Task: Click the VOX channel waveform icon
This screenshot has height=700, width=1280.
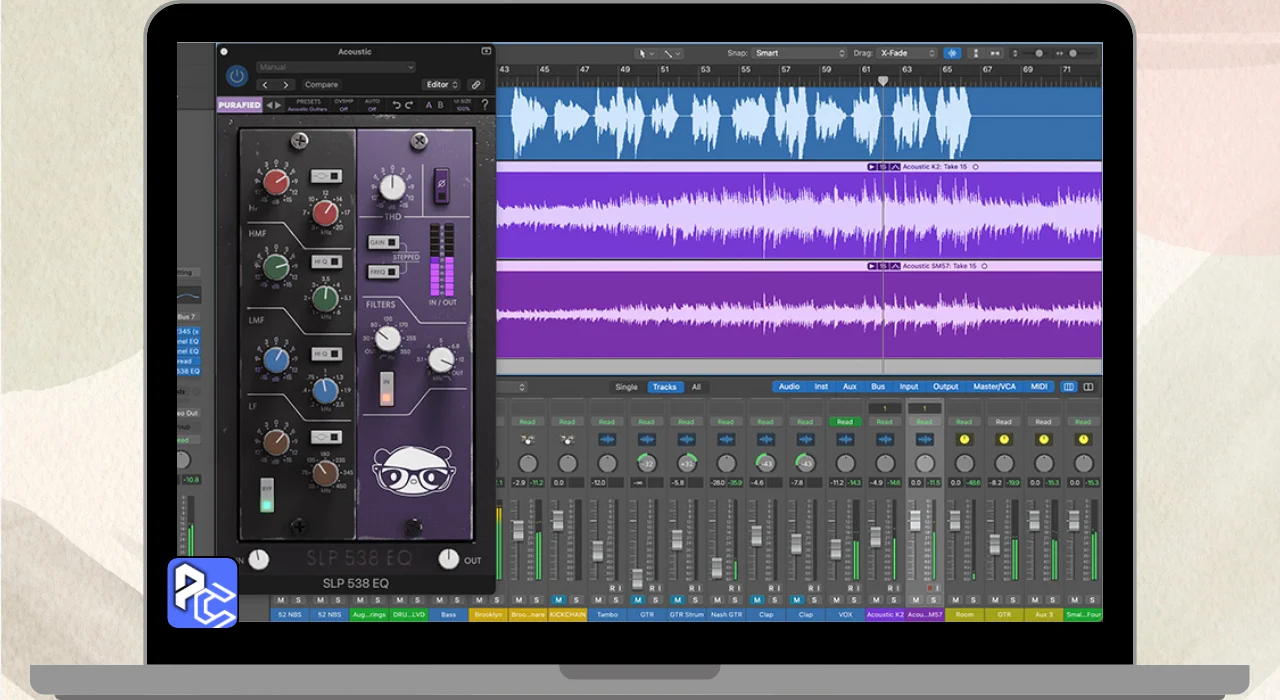Action: [845, 440]
